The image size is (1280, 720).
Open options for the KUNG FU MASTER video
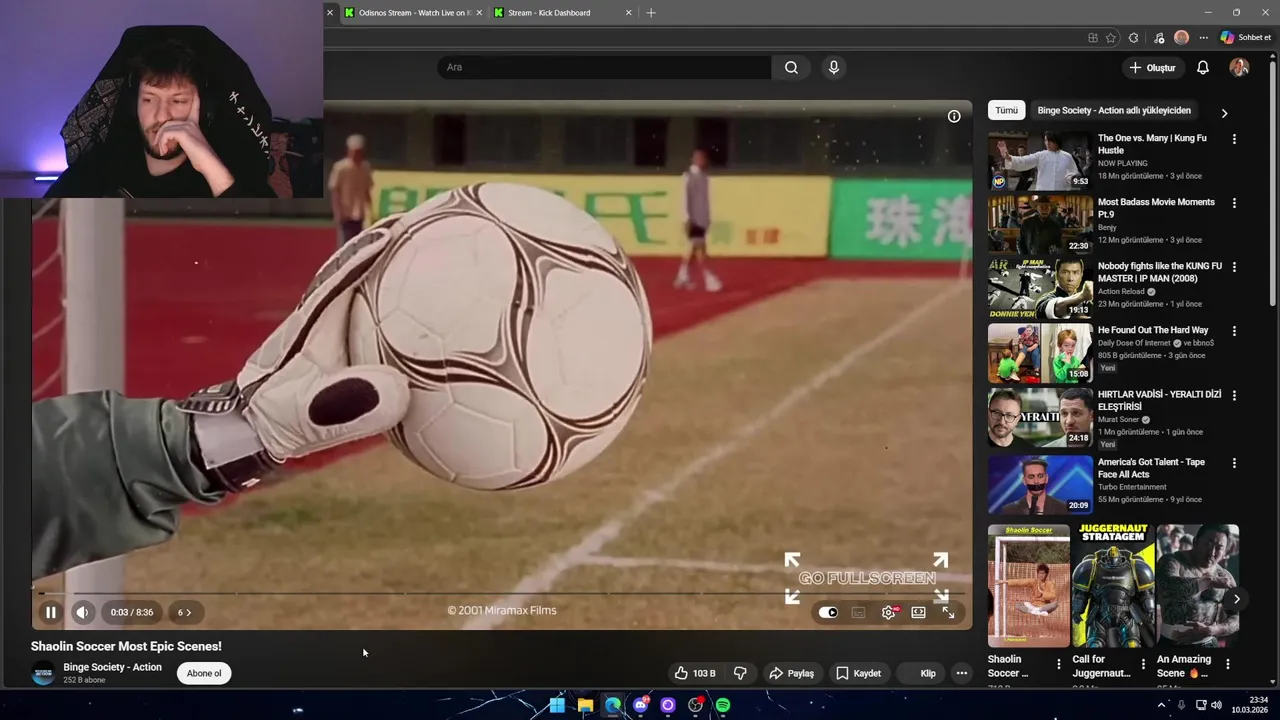click(1234, 267)
